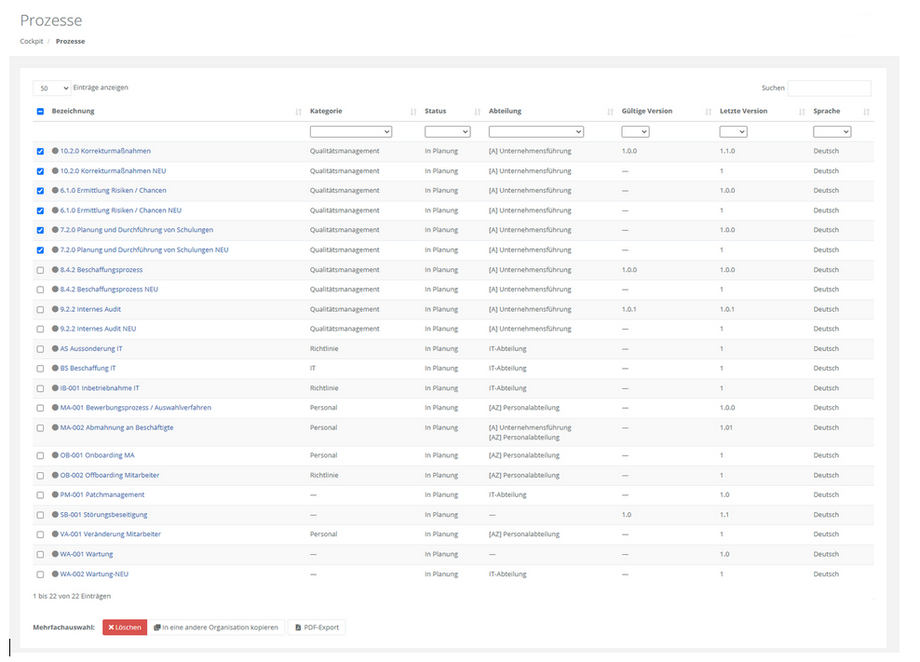The width and height of the screenshot is (920, 662).
Task: Click the red Löschen button
Action: pos(124,627)
